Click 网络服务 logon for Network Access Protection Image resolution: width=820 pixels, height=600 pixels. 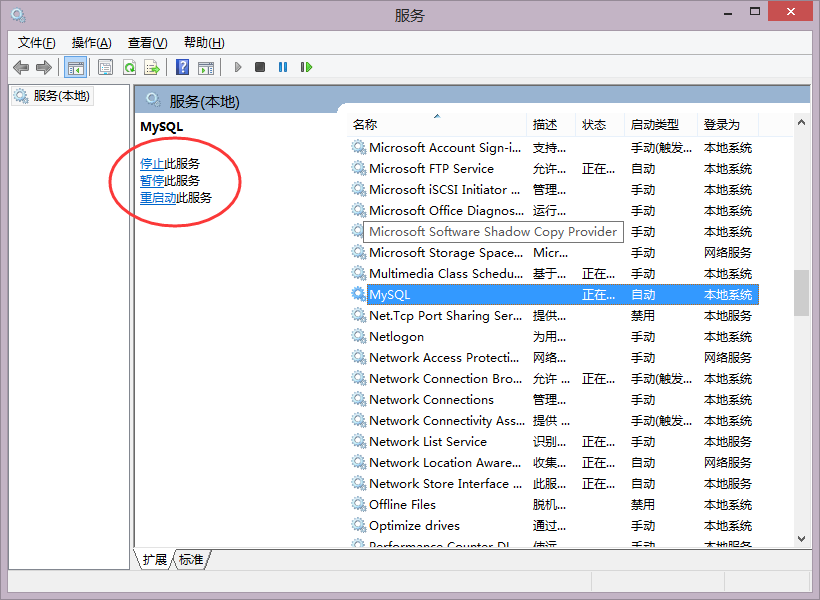727,358
